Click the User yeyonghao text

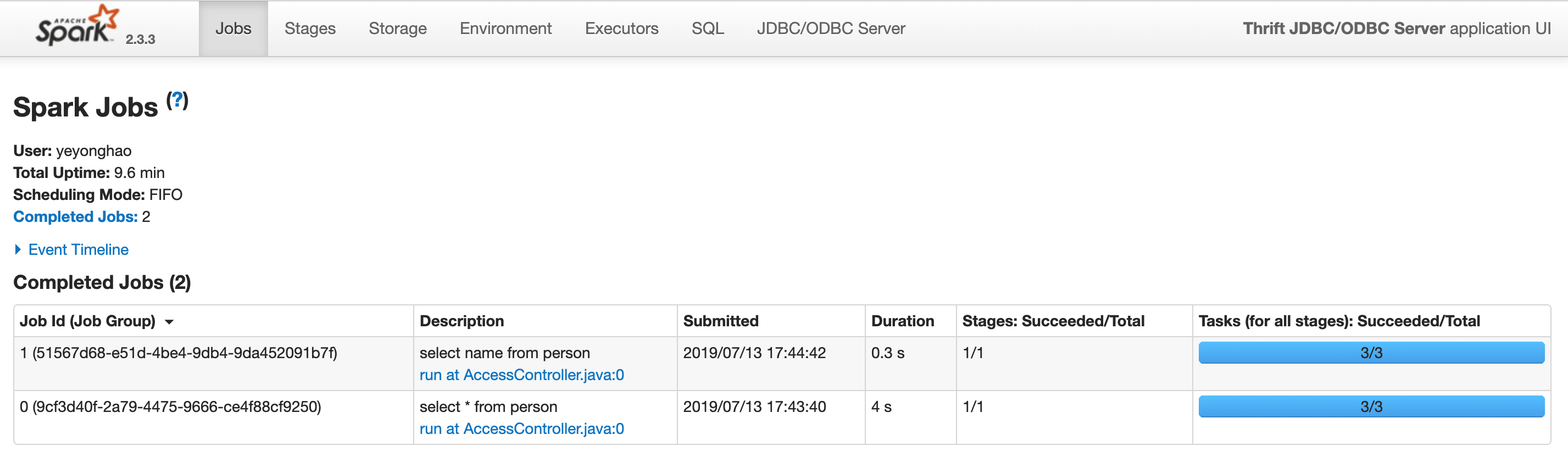coord(73,151)
